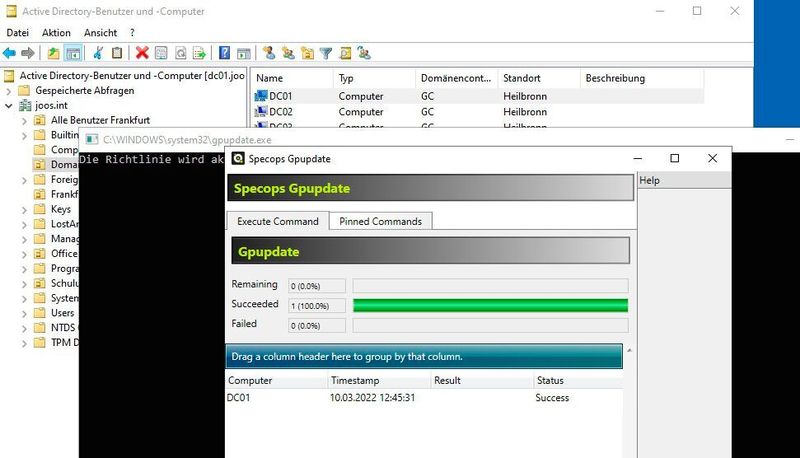Click the Succeeded count field showing 1 (100.0%)
The height and width of the screenshot is (458, 800).
coord(317,306)
